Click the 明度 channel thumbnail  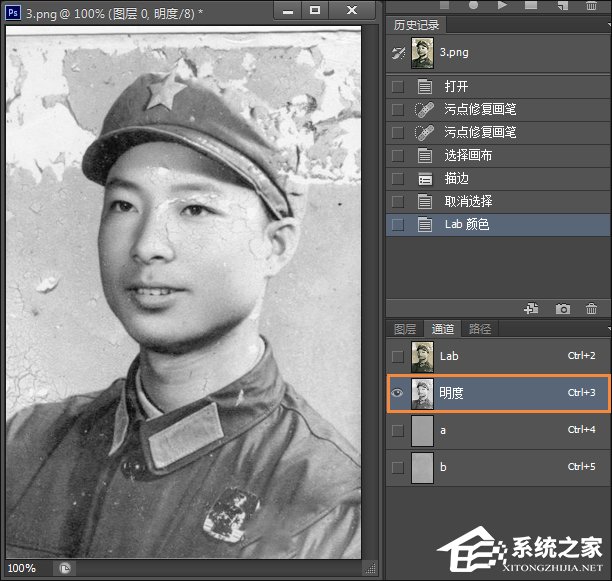422,394
